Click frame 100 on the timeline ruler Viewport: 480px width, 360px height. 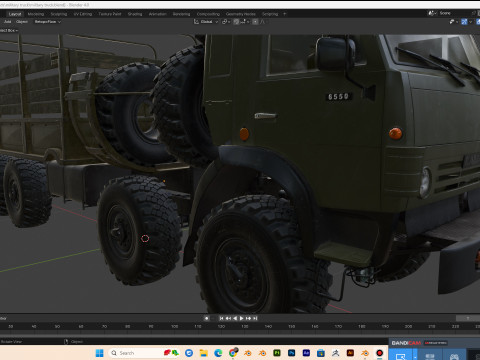pyautogui.click(x=175, y=326)
